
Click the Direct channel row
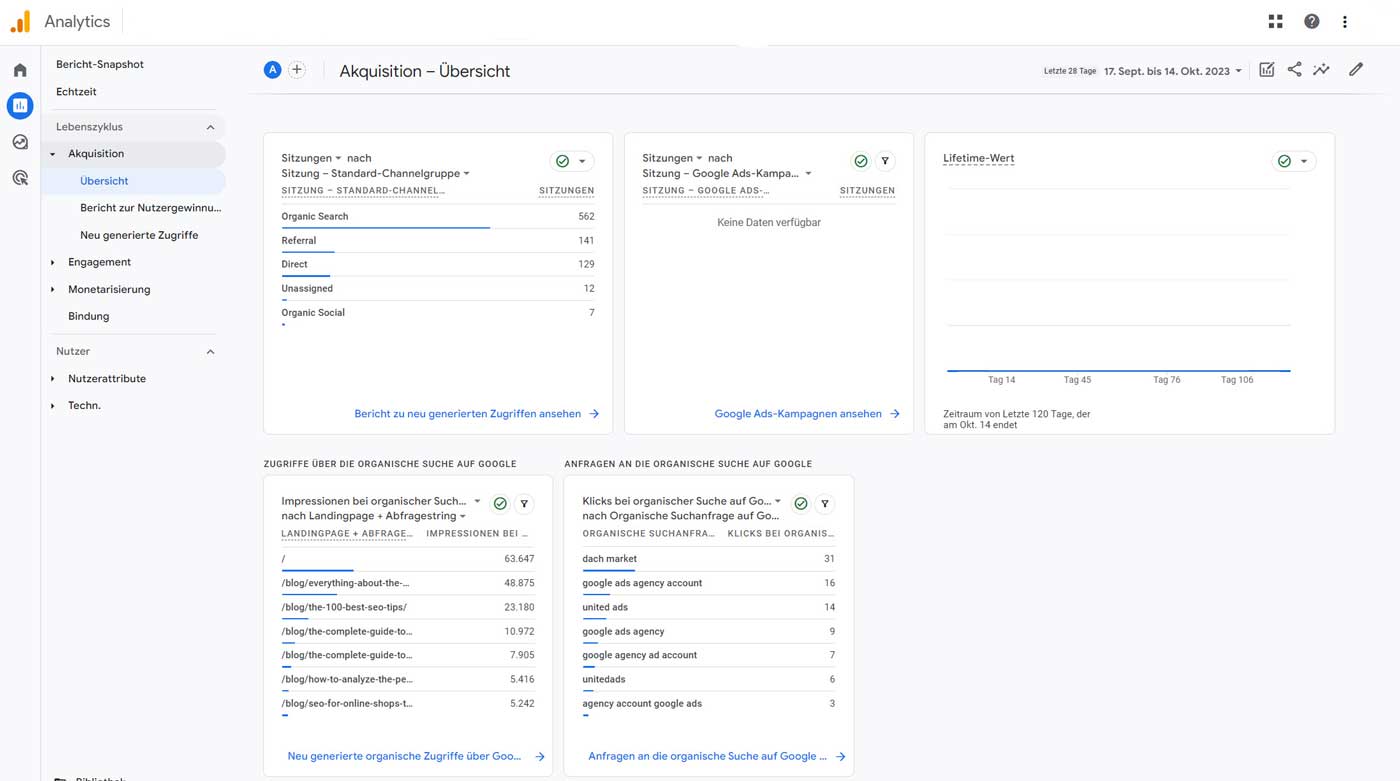point(438,265)
